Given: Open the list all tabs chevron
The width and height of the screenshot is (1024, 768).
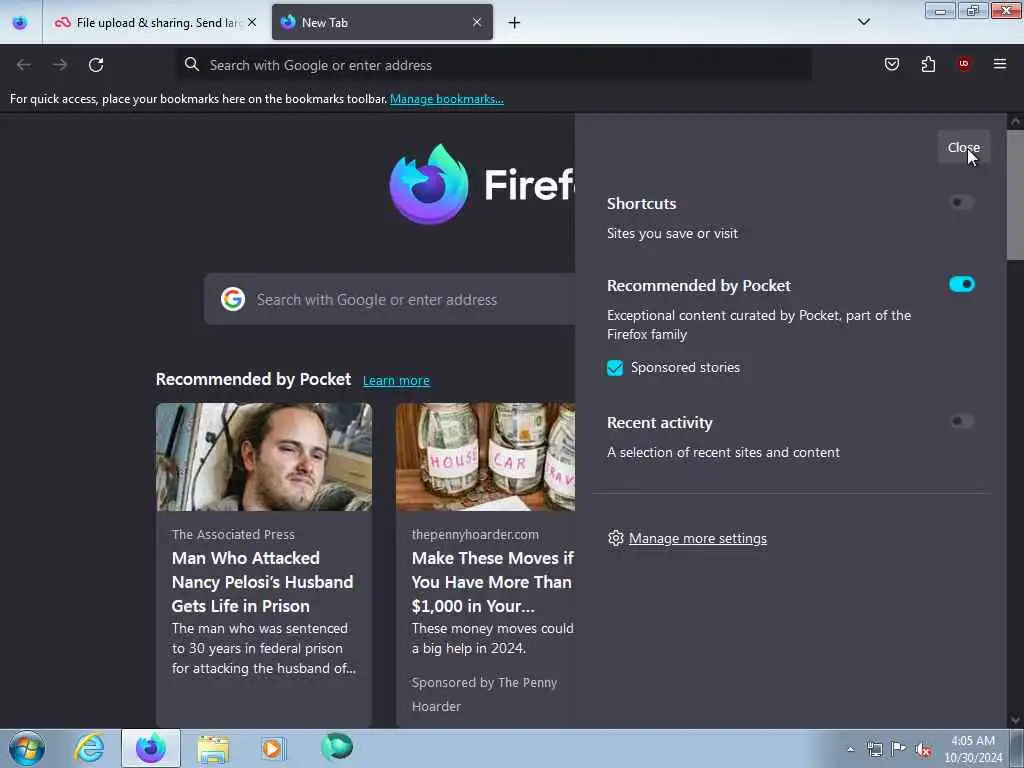Looking at the screenshot, I should pos(863,22).
